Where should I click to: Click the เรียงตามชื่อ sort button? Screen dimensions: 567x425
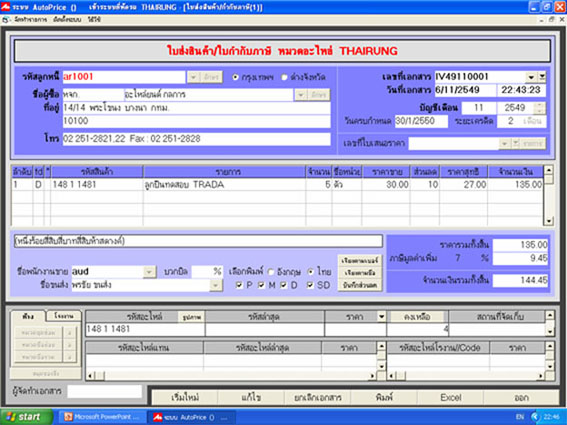(x=360, y=273)
